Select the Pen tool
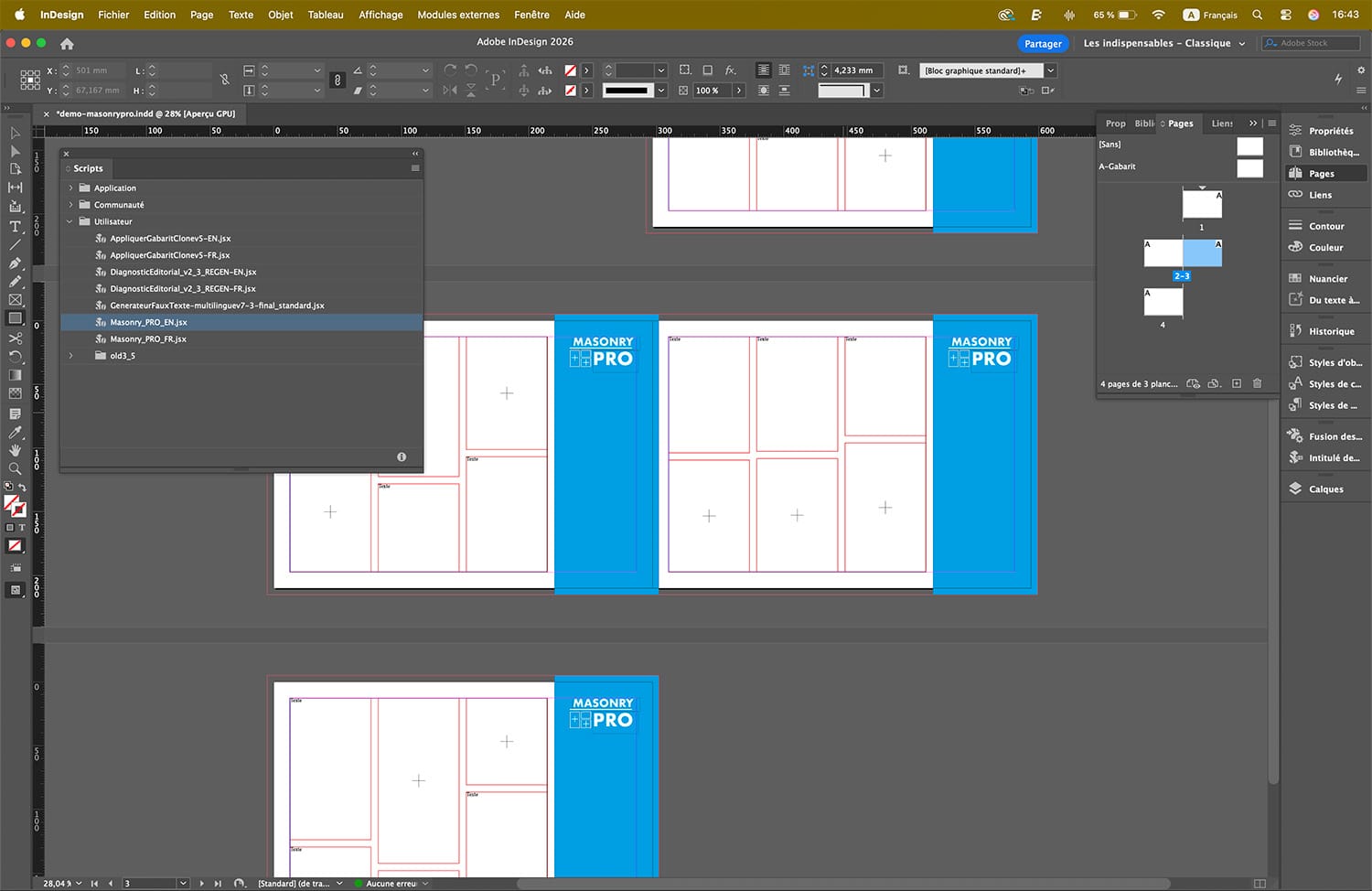This screenshot has height=891, width=1372. [x=15, y=263]
